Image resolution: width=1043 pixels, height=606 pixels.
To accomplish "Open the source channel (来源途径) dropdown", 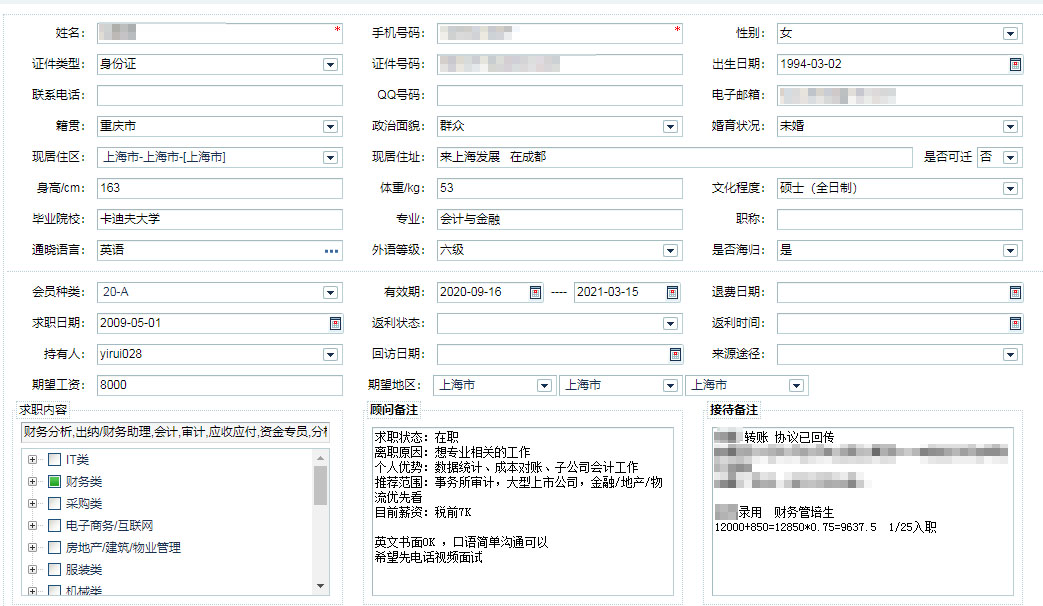I will tap(1010, 355).
